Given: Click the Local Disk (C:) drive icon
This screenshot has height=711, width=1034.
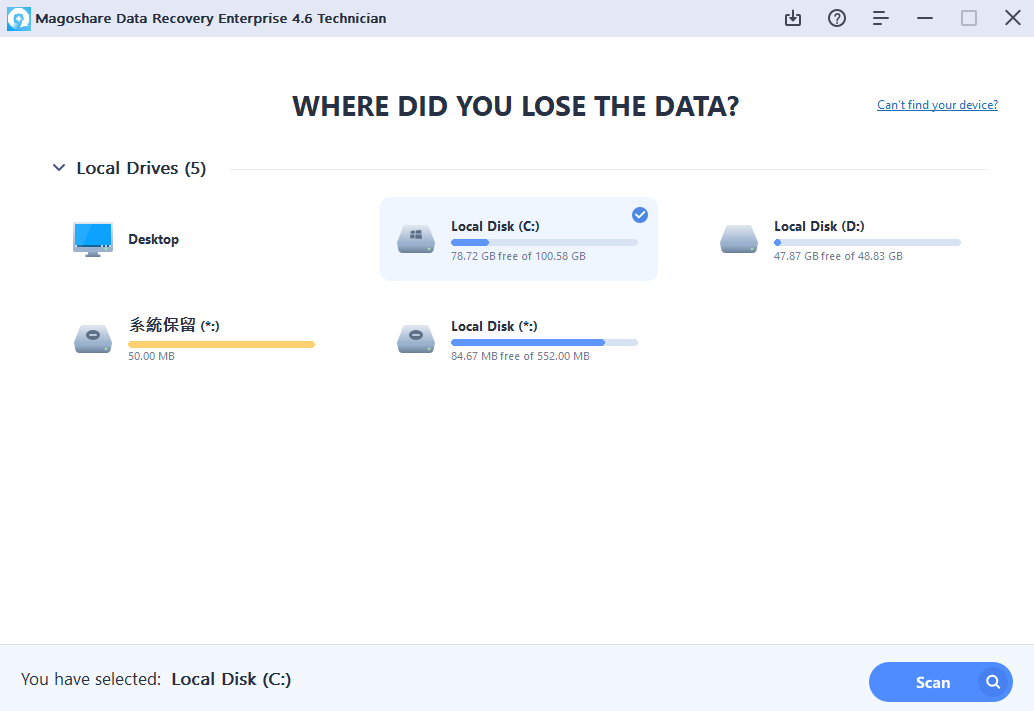Looking at the screenshot, I should [416, 239].
